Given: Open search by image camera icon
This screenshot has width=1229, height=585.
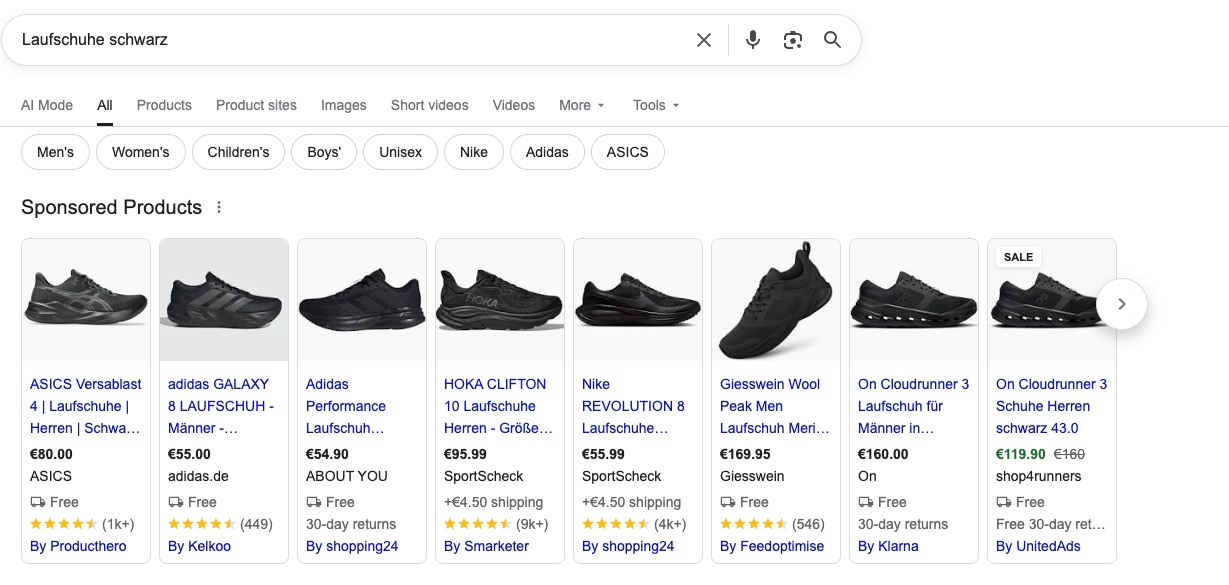Looking at the screenshot, I should point(793,40).
